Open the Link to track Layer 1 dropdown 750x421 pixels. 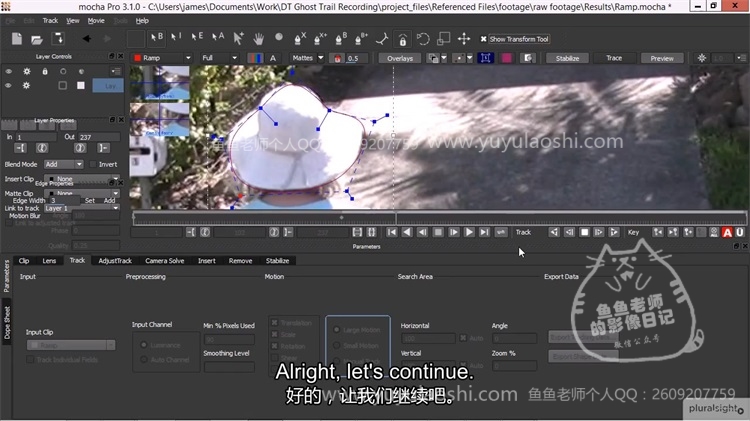pos(81,208)
